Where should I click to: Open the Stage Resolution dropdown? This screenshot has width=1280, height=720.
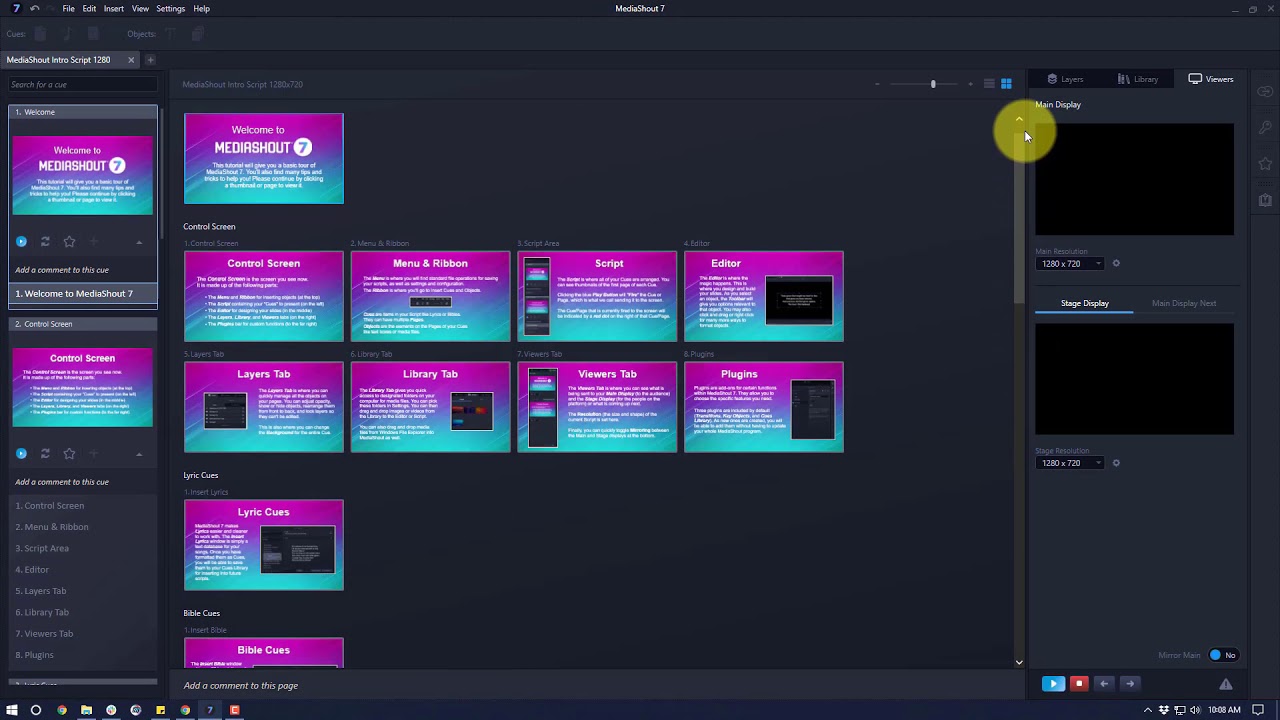(1070, 463)
